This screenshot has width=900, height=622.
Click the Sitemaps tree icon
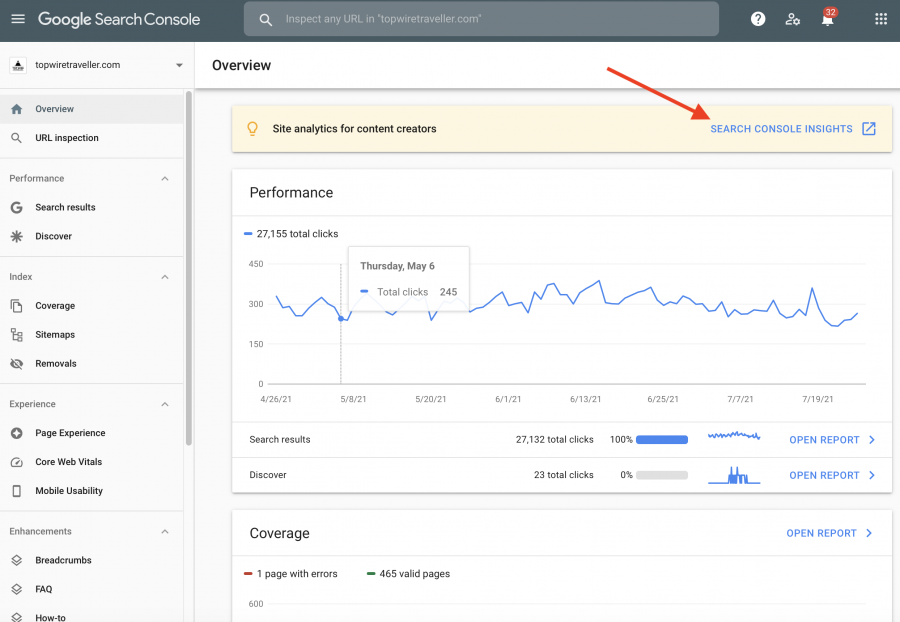coord(17,335)
